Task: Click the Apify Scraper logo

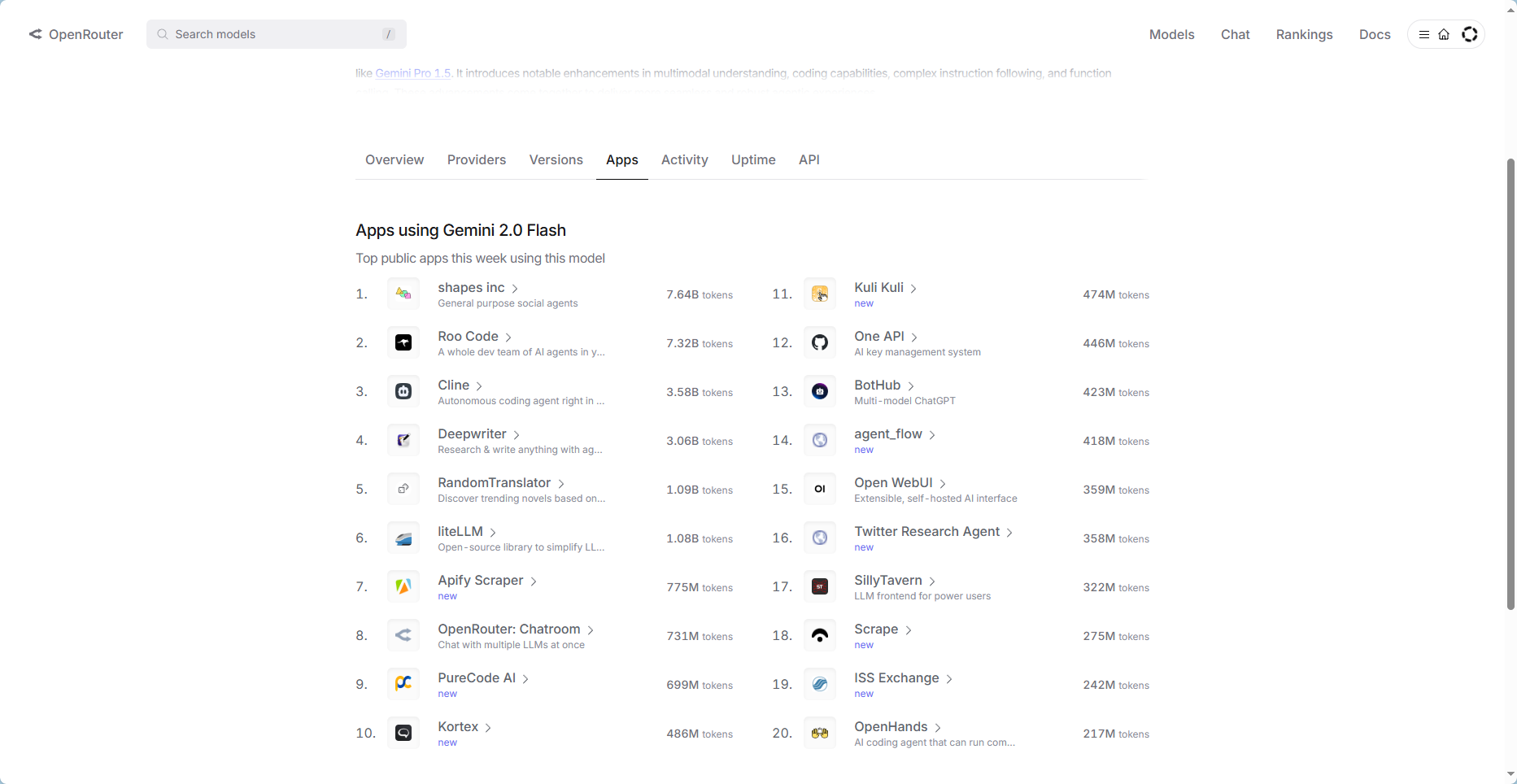Action: 403,586
